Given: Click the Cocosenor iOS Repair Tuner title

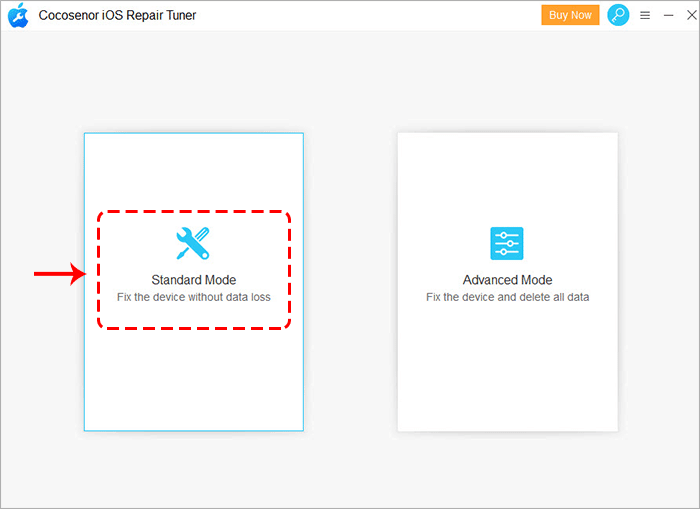Looking at the screenshot, I should [117, 15].
